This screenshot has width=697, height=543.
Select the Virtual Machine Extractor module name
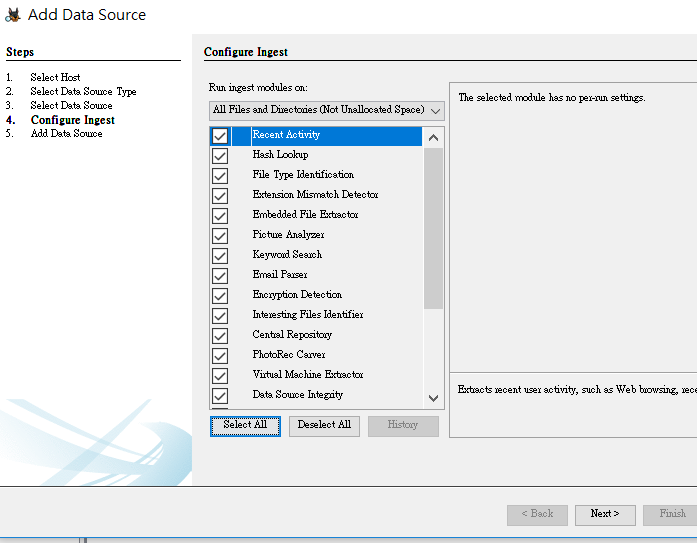[x=308, y=375]
